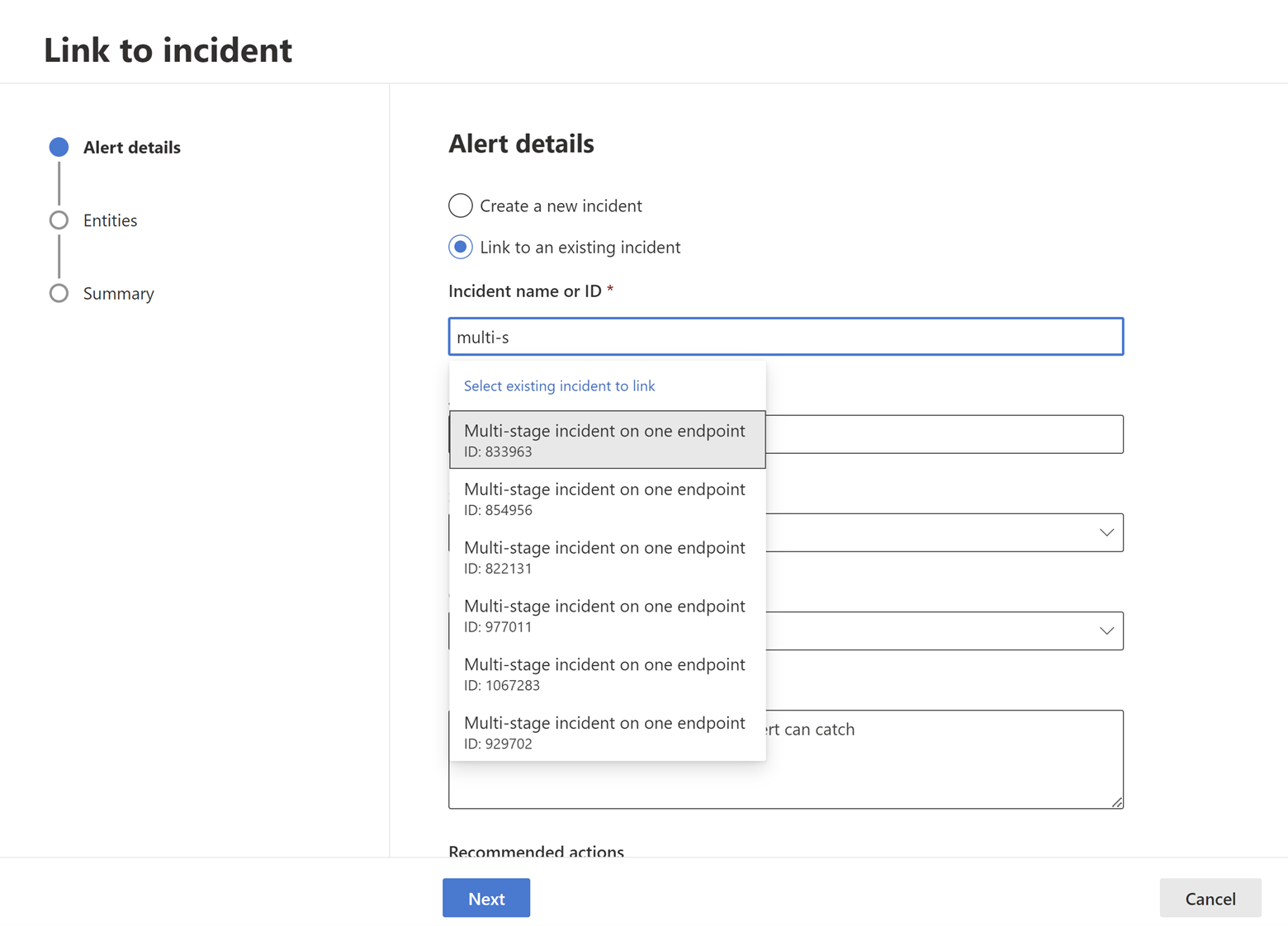Choose incident with ID 854956

coord(607,498)
